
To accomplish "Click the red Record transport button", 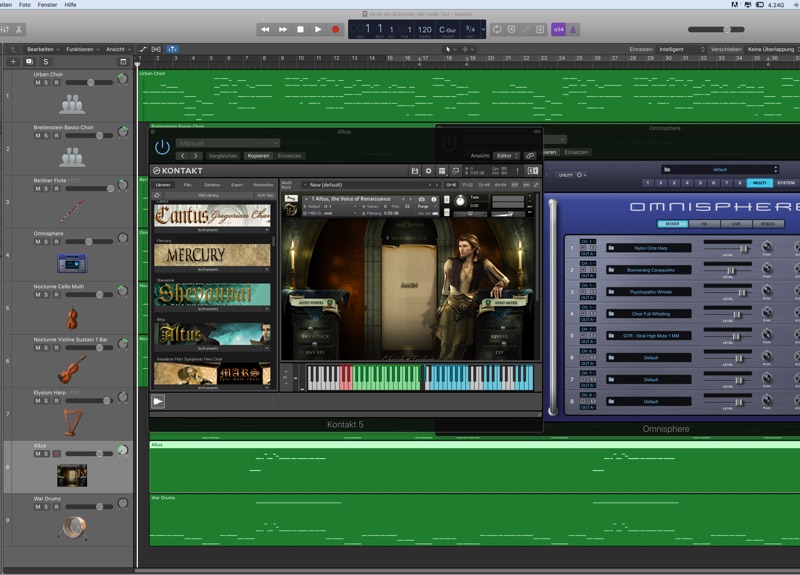I will pyautogui.click(x=335, y=30).
